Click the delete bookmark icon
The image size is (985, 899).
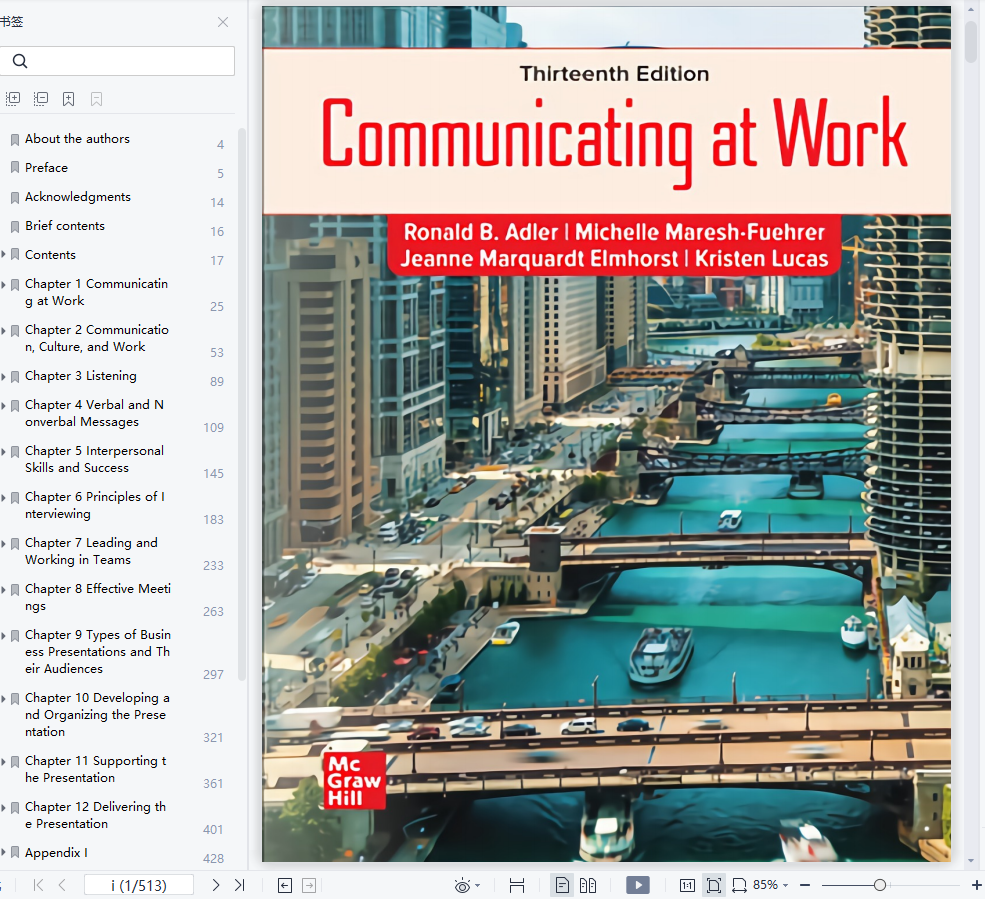pos(96,99)
